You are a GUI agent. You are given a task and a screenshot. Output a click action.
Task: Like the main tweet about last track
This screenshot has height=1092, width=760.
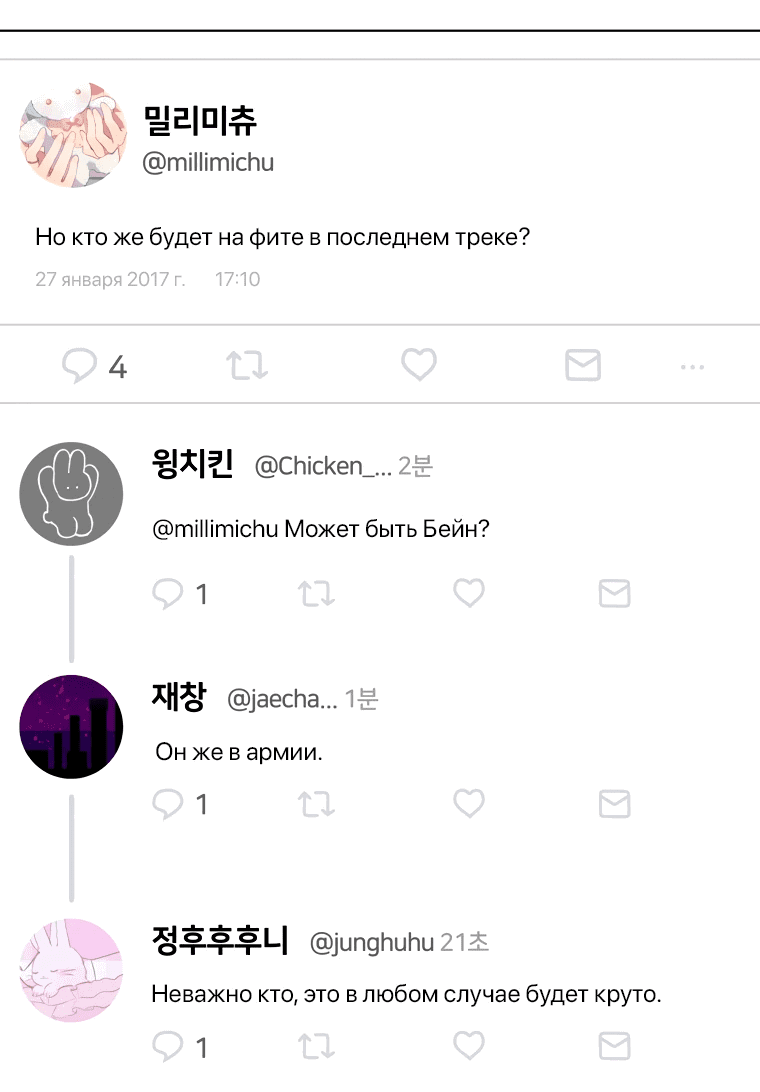click(x=419, y=364)
